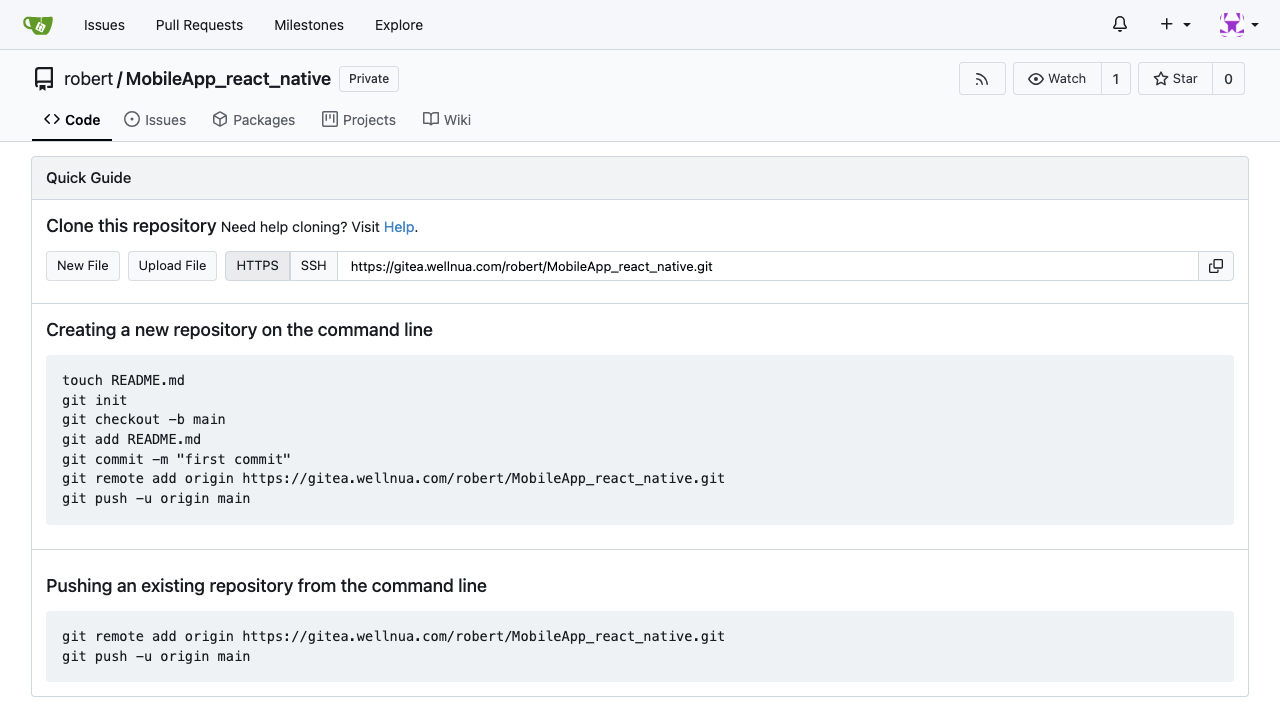Expand the plus create-new dropdown
1280x720 pixels.
pos(1175,25)
